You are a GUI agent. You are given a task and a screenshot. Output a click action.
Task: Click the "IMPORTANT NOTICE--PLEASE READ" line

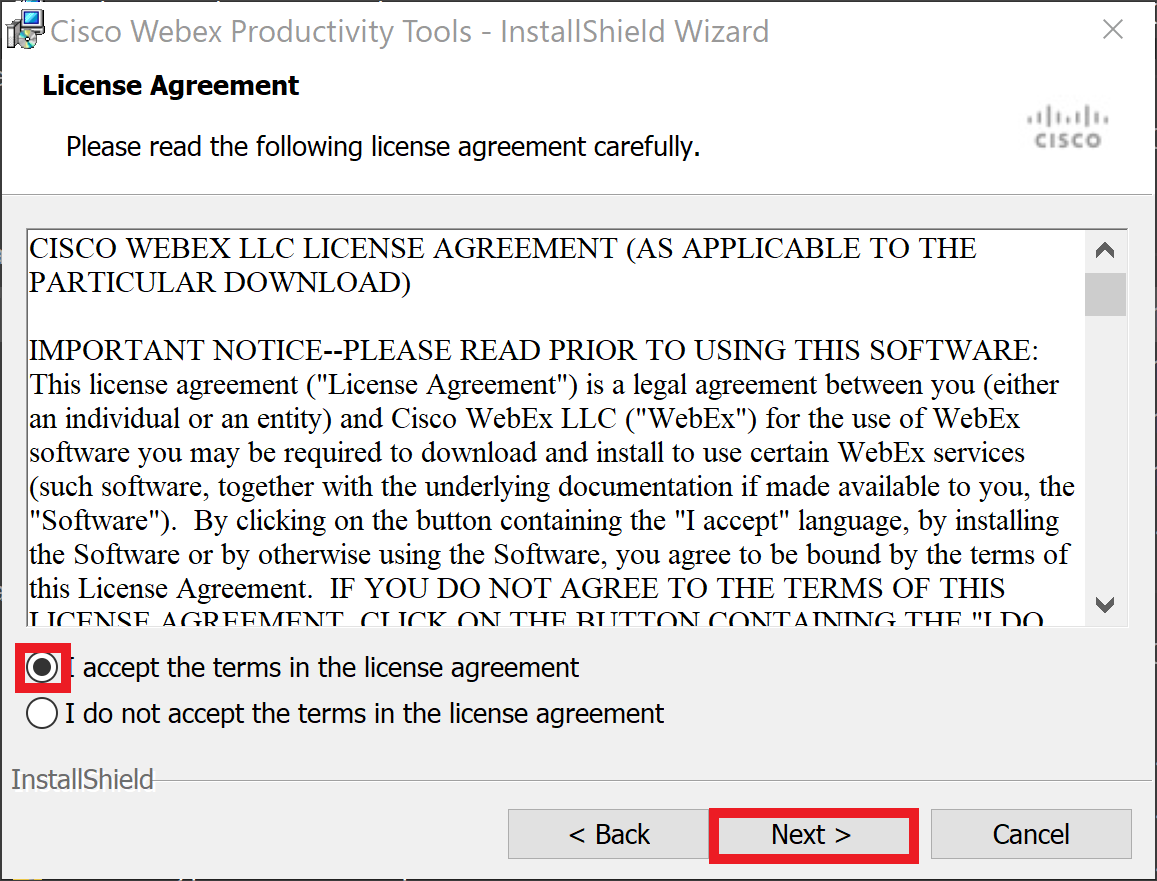(533, 350)
